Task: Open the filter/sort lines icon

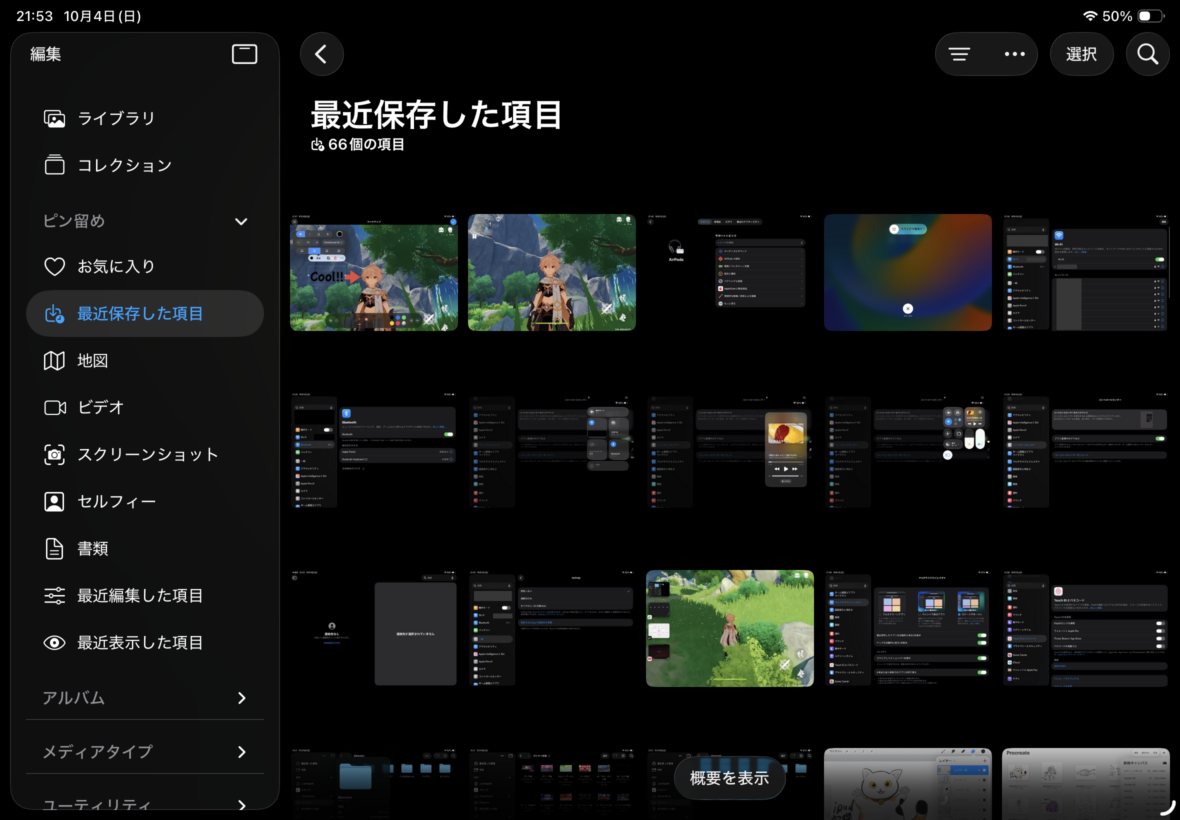Action: [959, 54]
